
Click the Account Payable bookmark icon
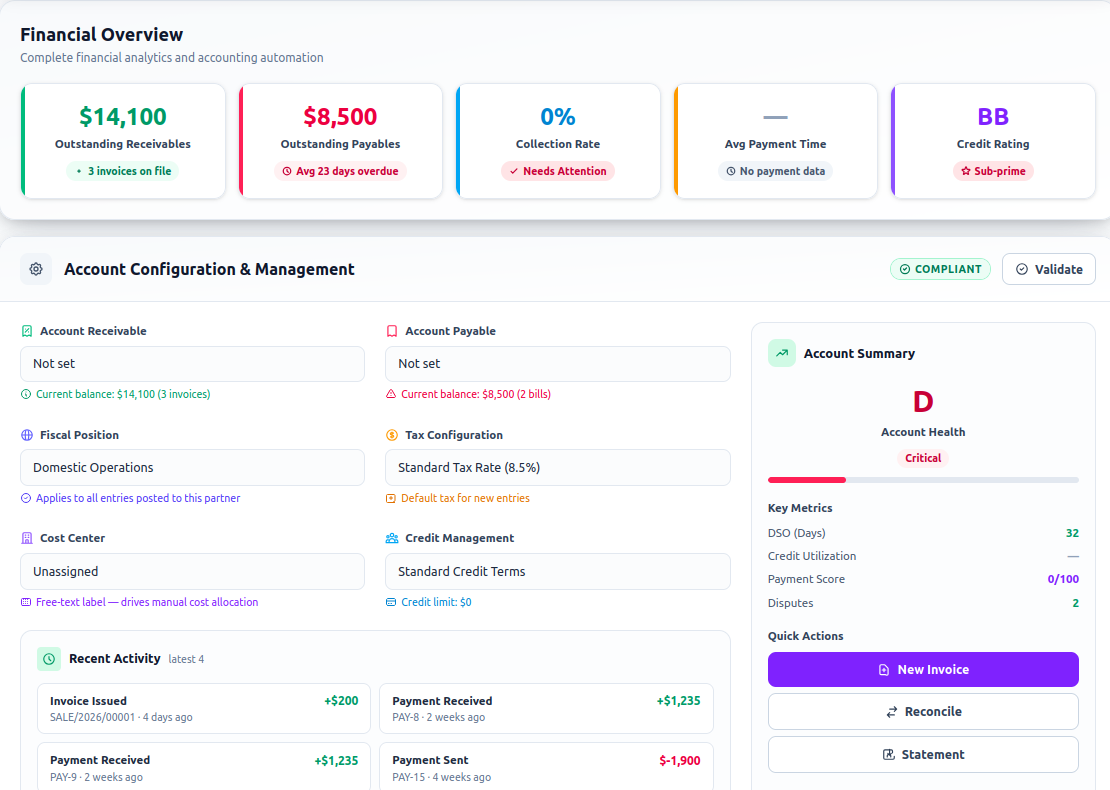[391, 331]
